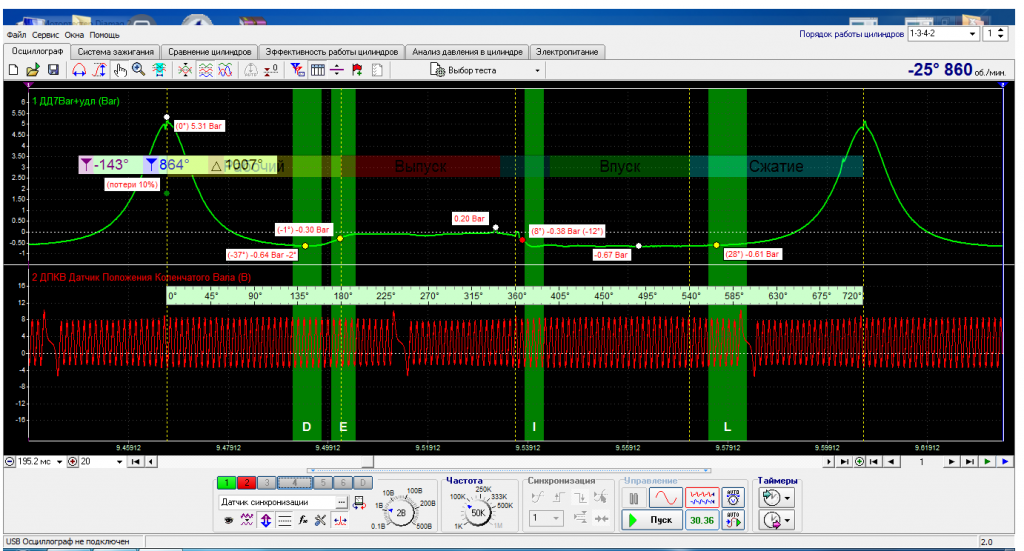Create a new file with blank-page icon
This screenshot has height=551, width=1024.
point(13,70)
